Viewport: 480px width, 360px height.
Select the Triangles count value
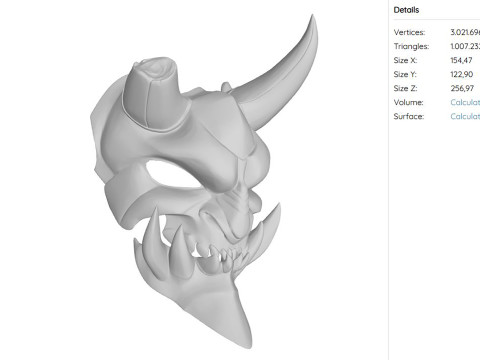465,46
